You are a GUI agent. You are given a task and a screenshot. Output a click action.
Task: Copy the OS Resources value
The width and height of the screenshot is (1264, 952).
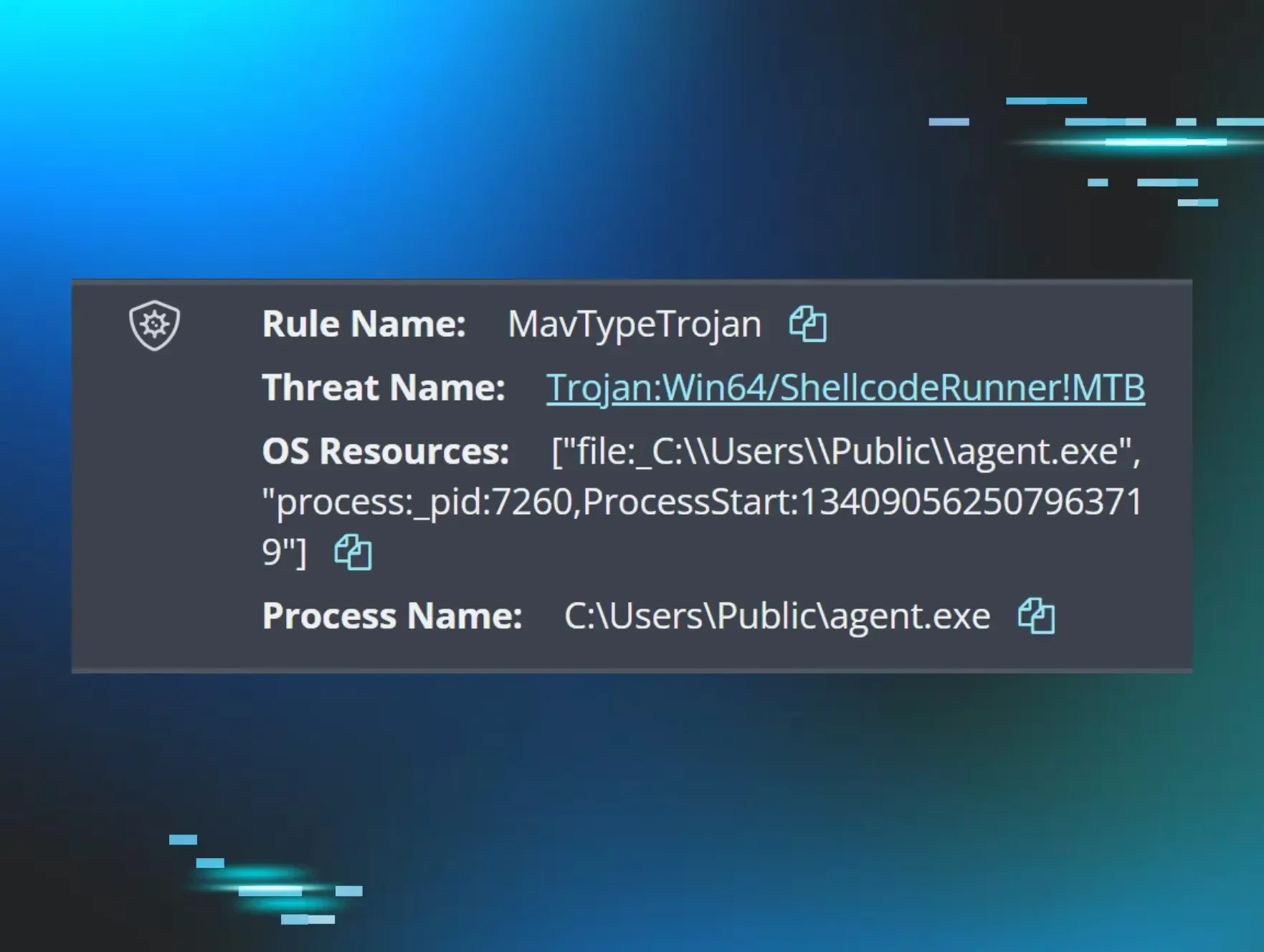353,553
